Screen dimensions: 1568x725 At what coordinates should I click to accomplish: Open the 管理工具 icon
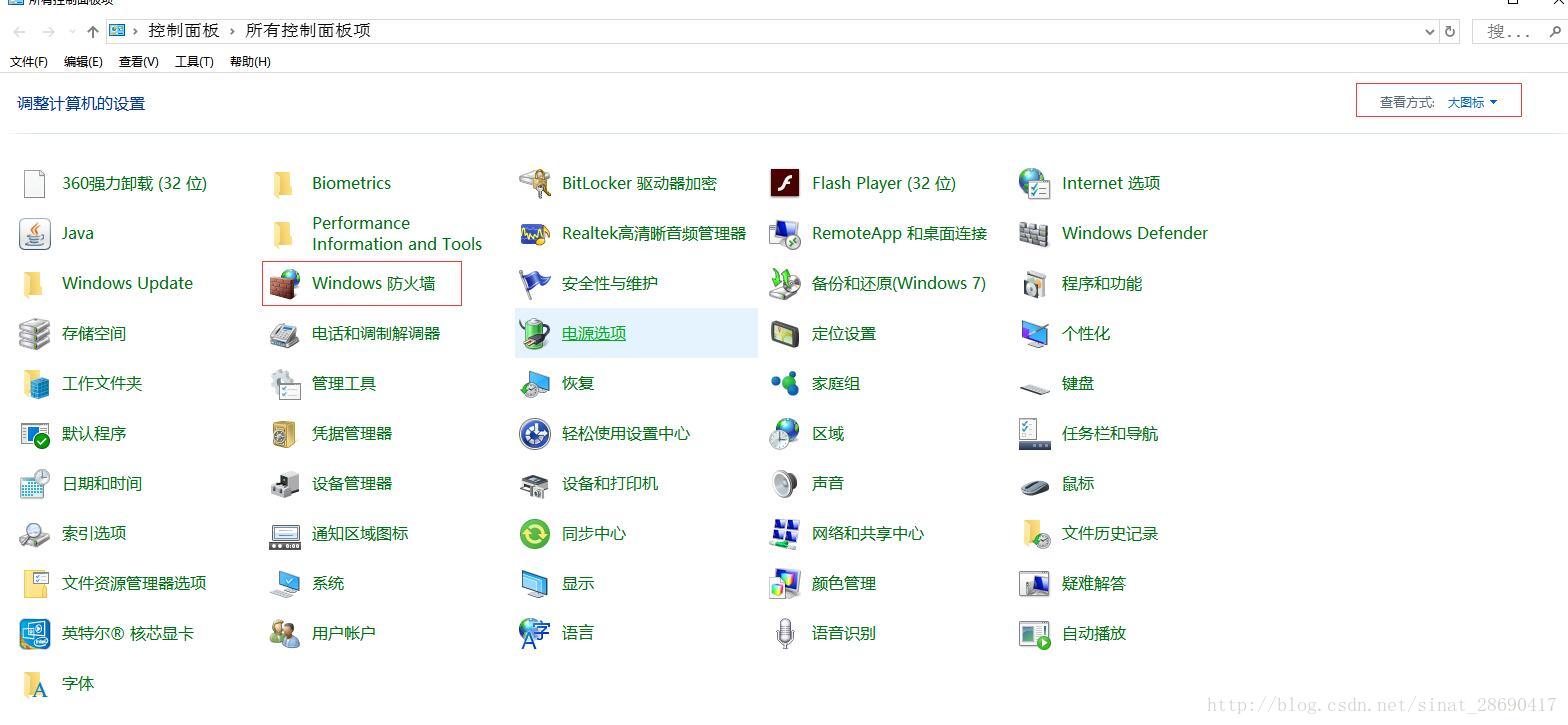point(284,383)
